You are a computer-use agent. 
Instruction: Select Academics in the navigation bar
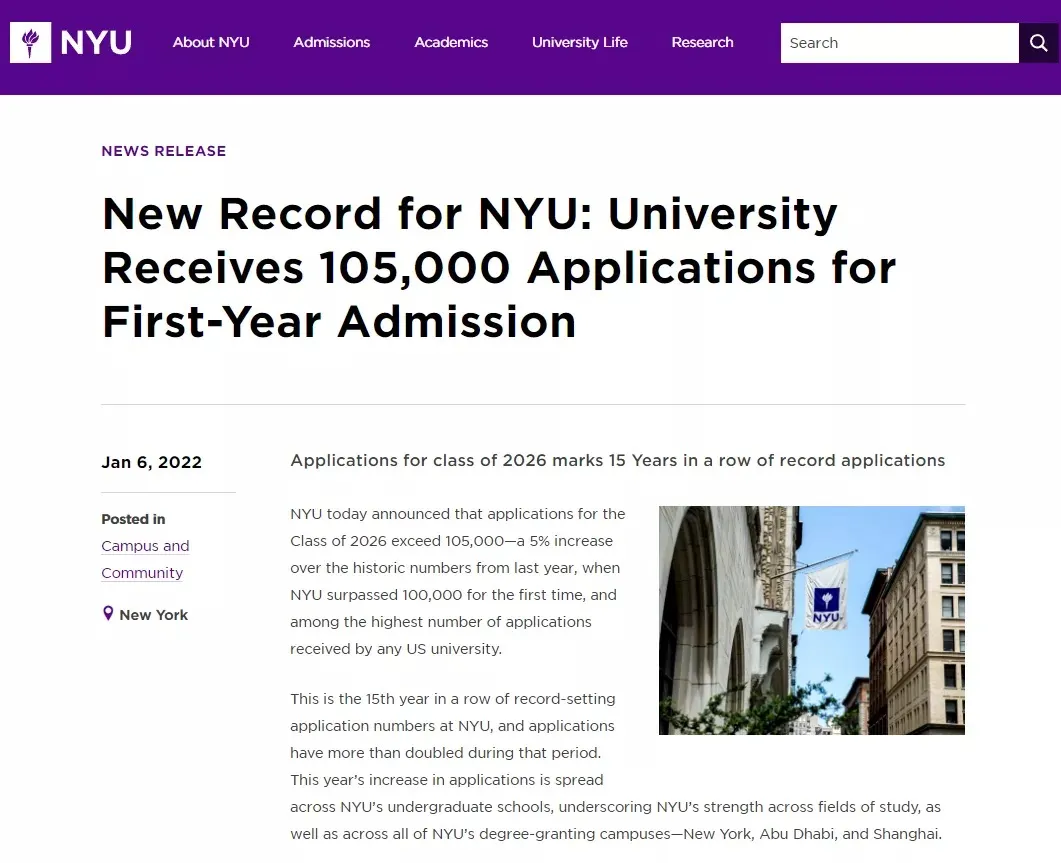click(x=451, y=42)
